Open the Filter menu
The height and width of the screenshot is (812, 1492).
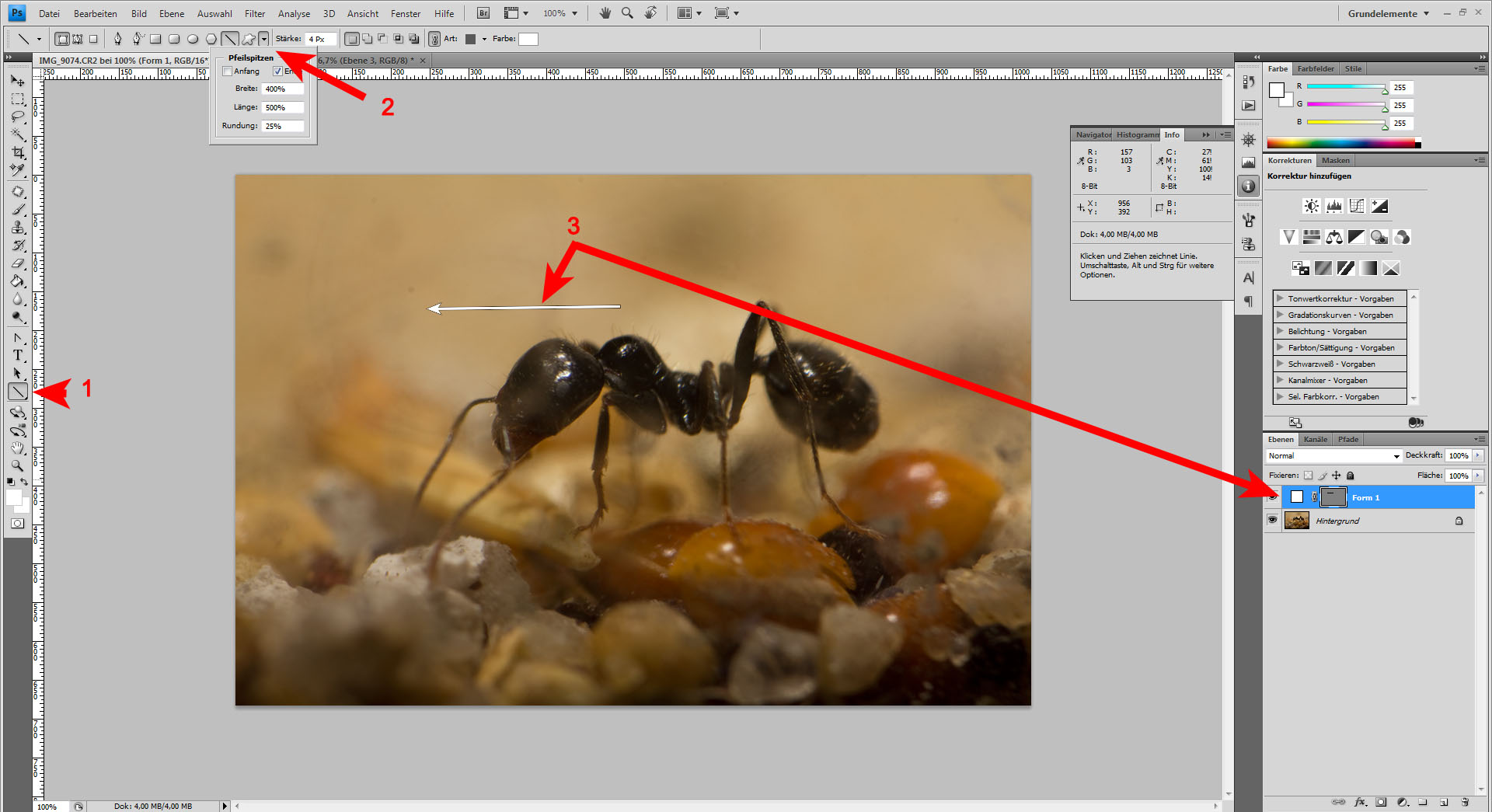[x=254, y=14]
